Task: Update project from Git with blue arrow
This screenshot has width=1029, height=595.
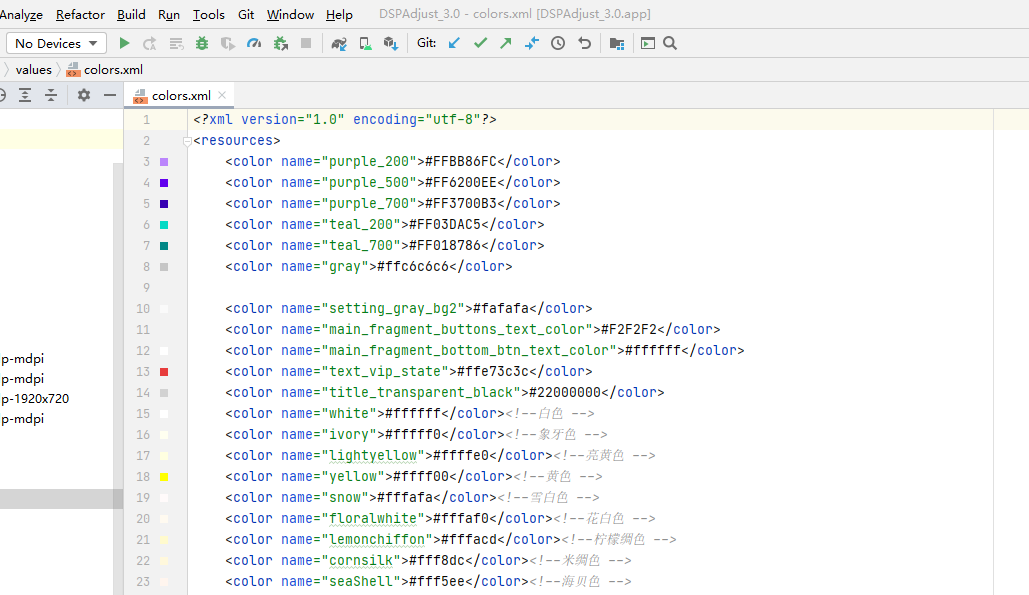Action: coord(453,43)
